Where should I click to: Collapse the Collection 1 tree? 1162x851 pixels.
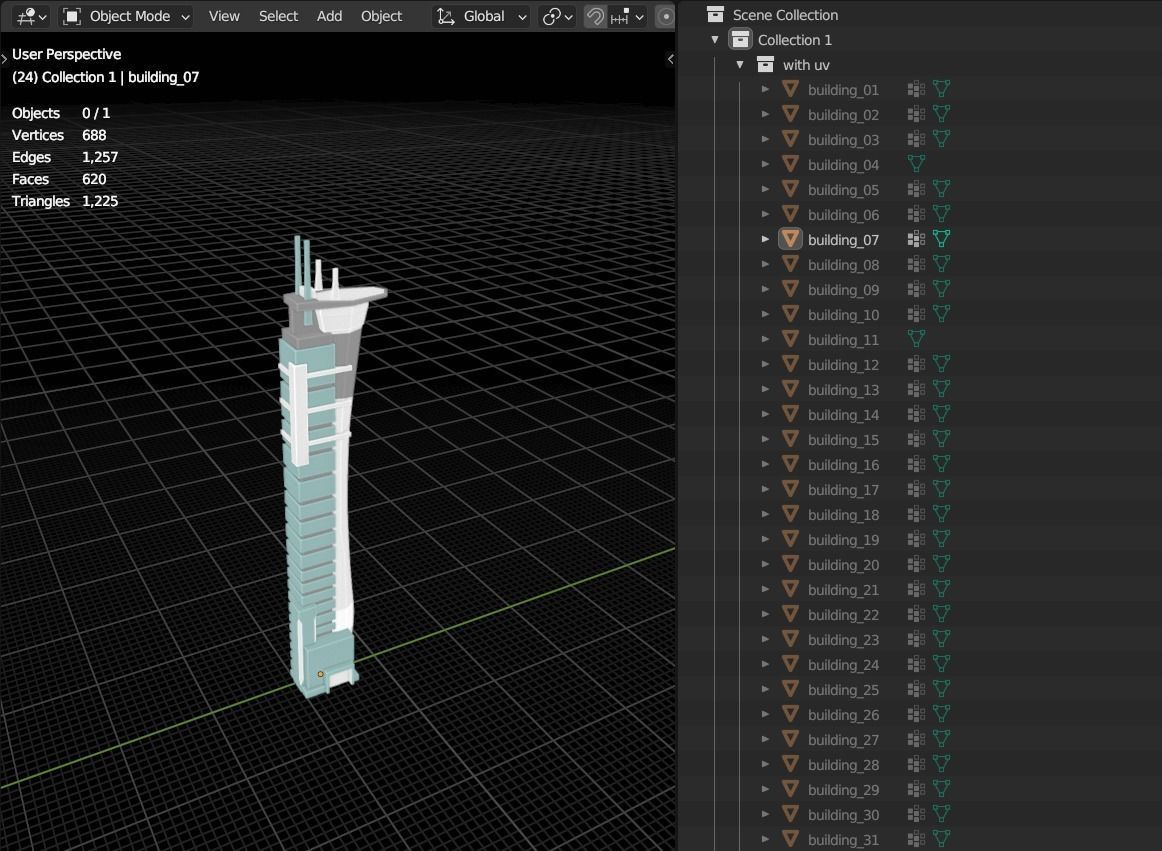[715, 40]
